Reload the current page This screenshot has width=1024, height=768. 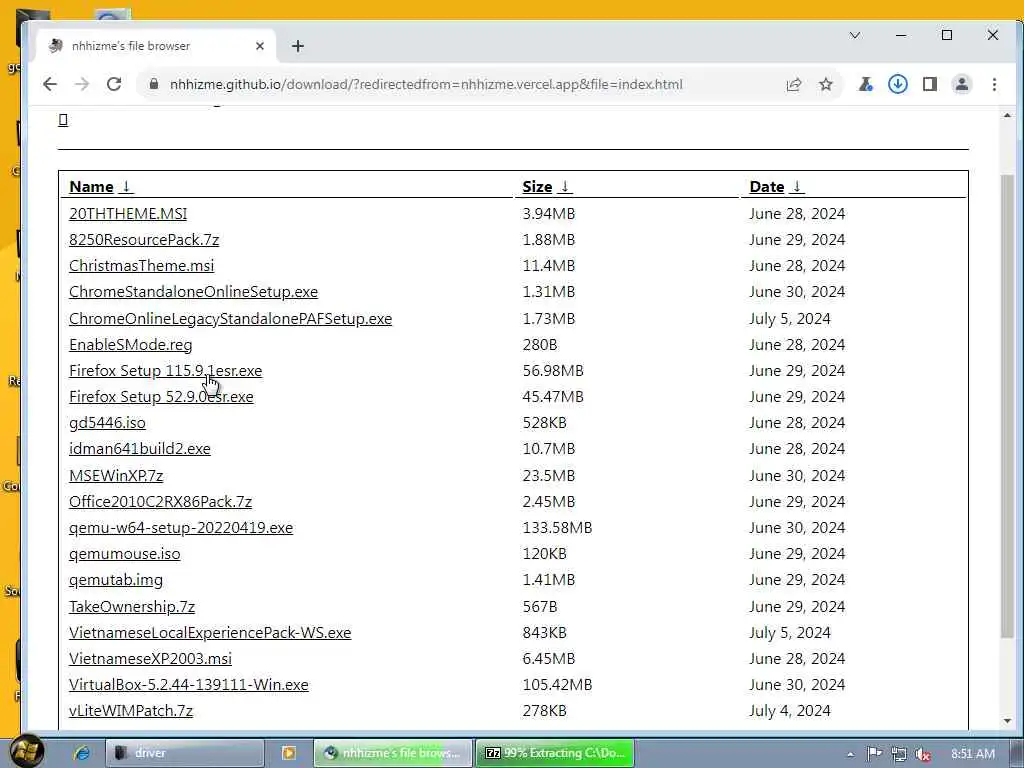coord(114,84)
